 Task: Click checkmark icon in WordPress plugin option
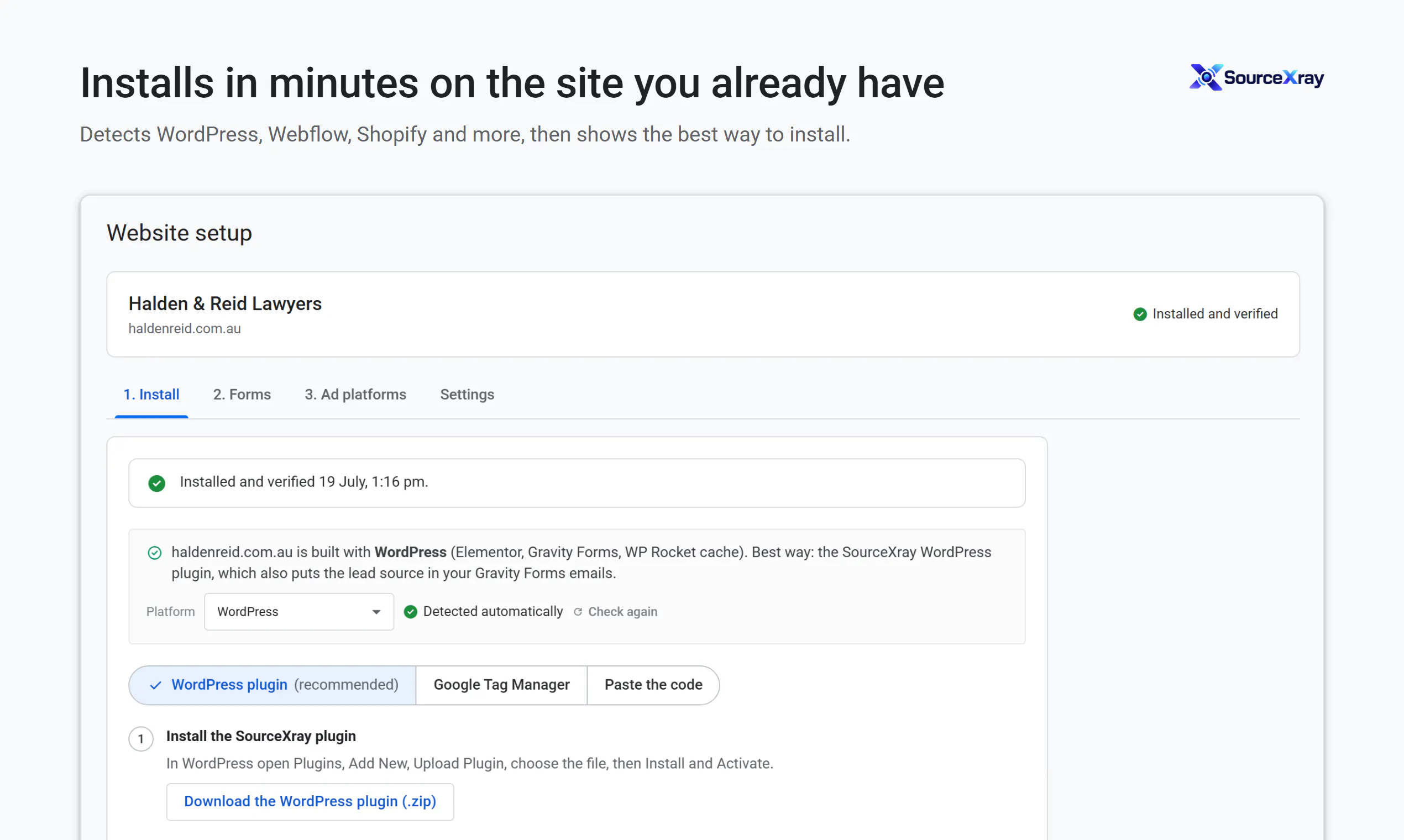pos(156,685)
